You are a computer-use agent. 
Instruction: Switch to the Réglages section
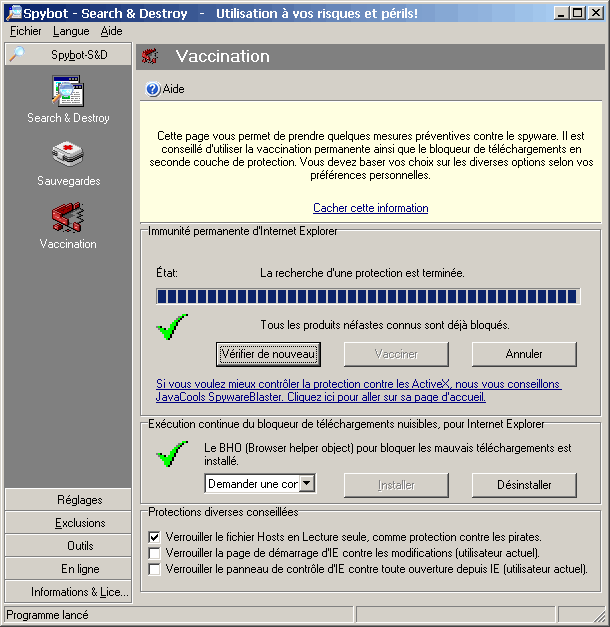coord(68,500)
